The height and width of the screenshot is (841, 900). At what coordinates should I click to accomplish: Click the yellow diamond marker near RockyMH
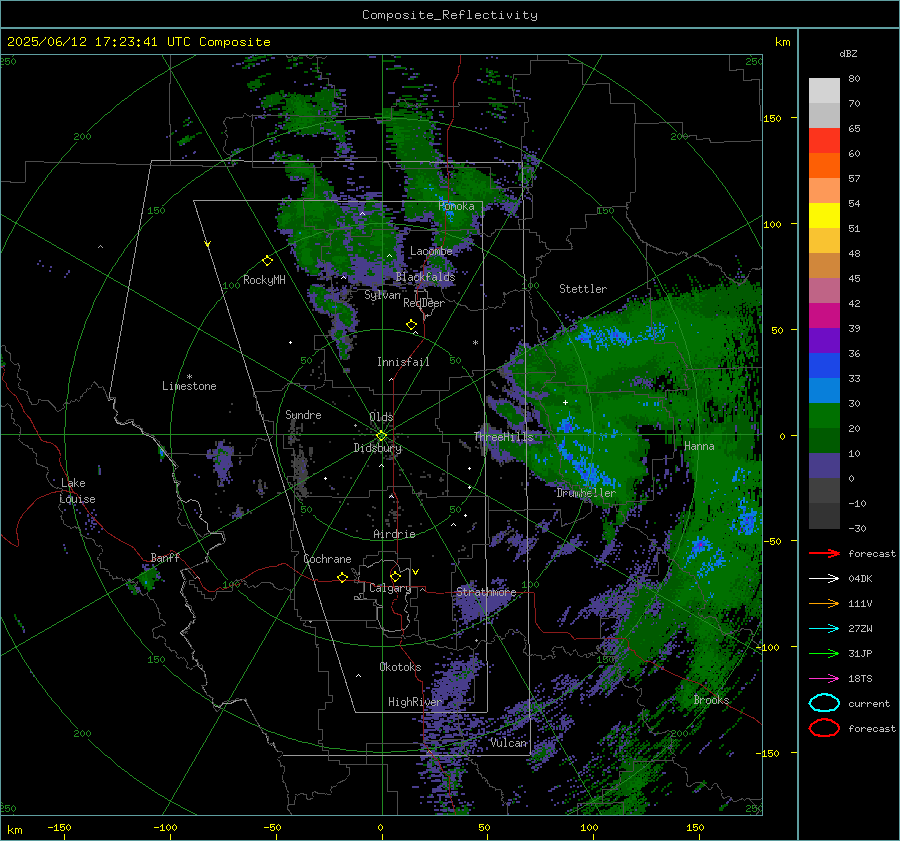pos(267,261)
